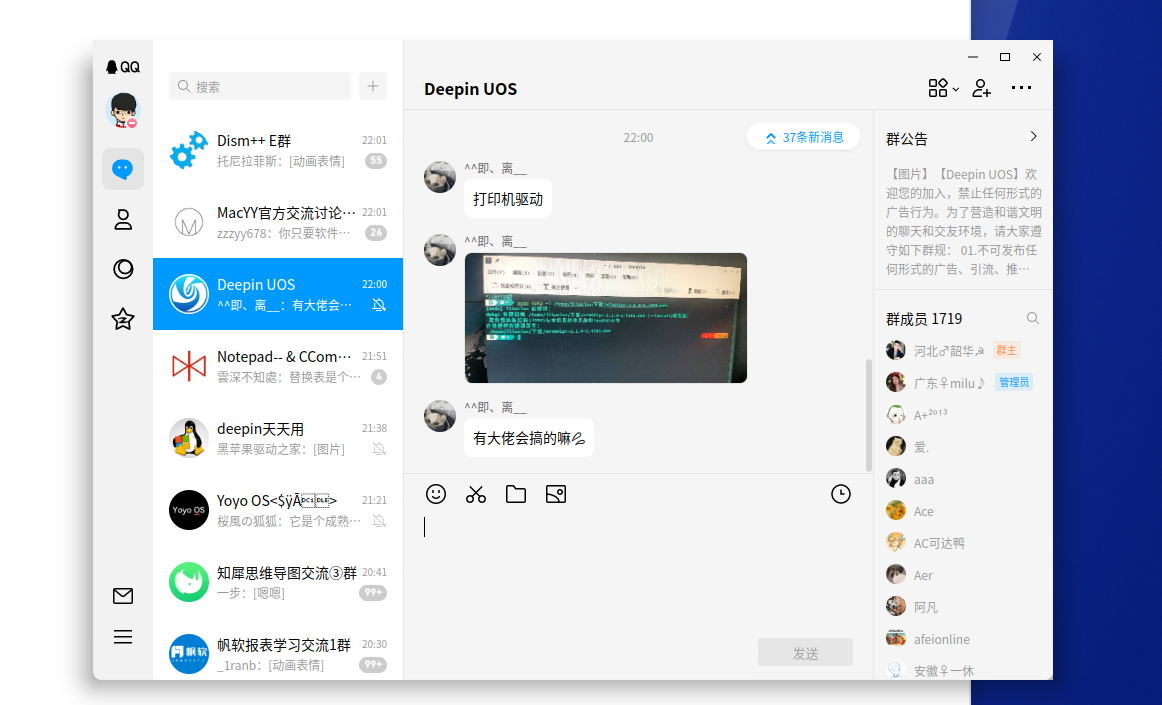Click muted bell icon on Deepin UOS chat
Image resolution: width=1162 pixels, height=705 pixels.
point(379,305)
